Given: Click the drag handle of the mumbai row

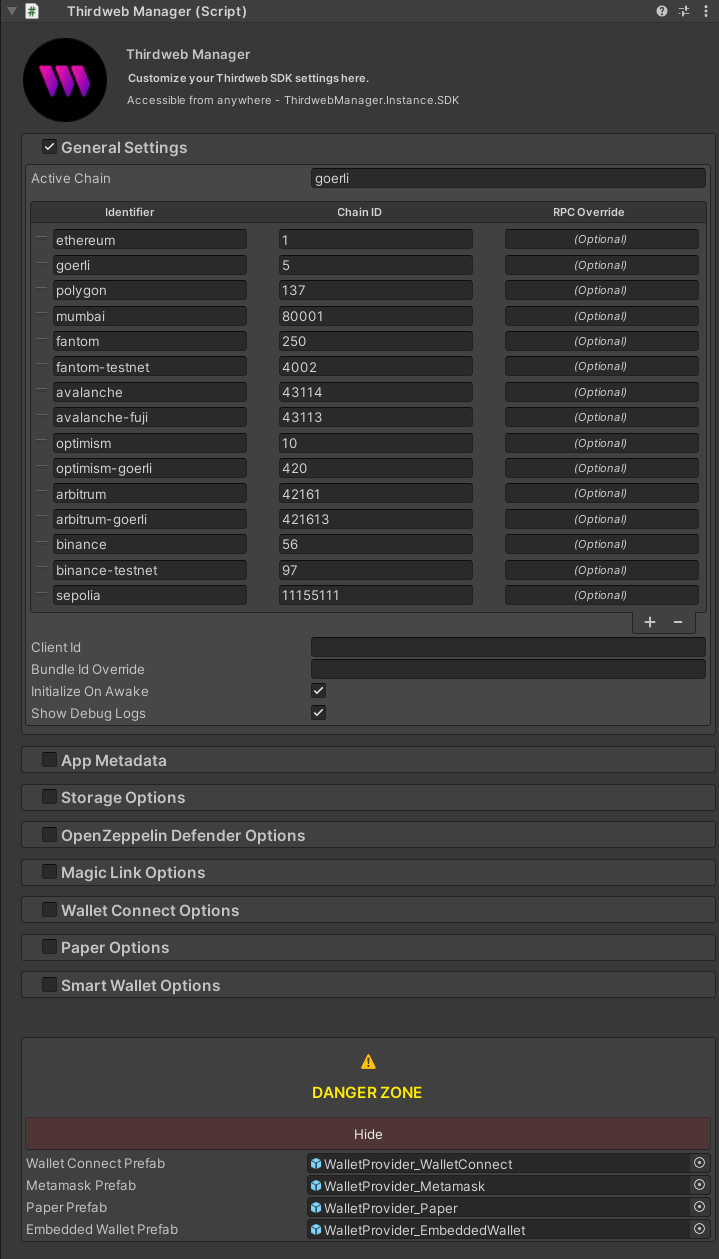Looking at the screenshot, I should coord(41,316).
